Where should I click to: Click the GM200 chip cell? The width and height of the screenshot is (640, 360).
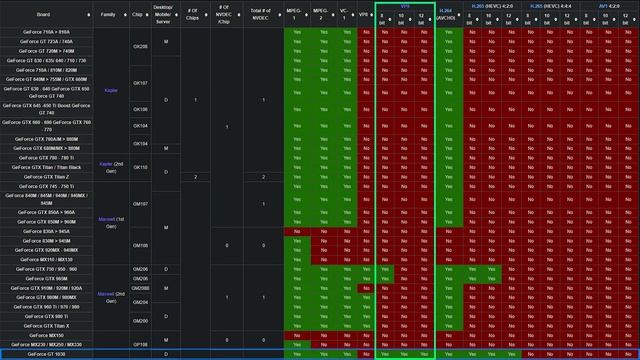(x=140, y=321)
